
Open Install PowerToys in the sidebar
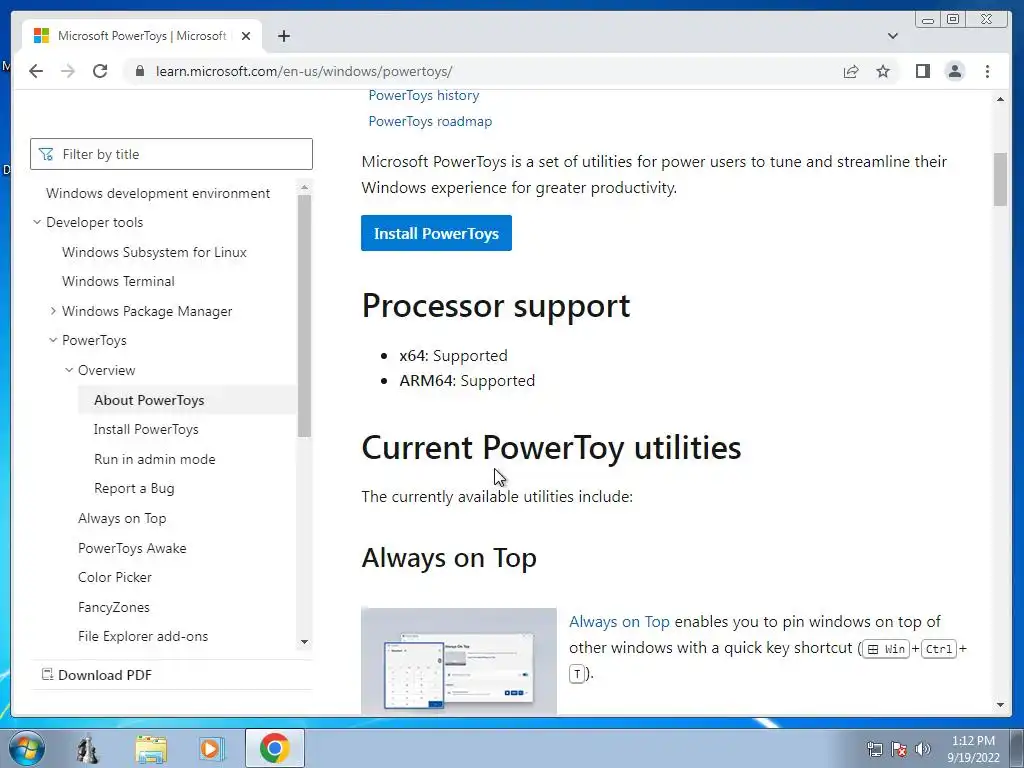point(146,430)
